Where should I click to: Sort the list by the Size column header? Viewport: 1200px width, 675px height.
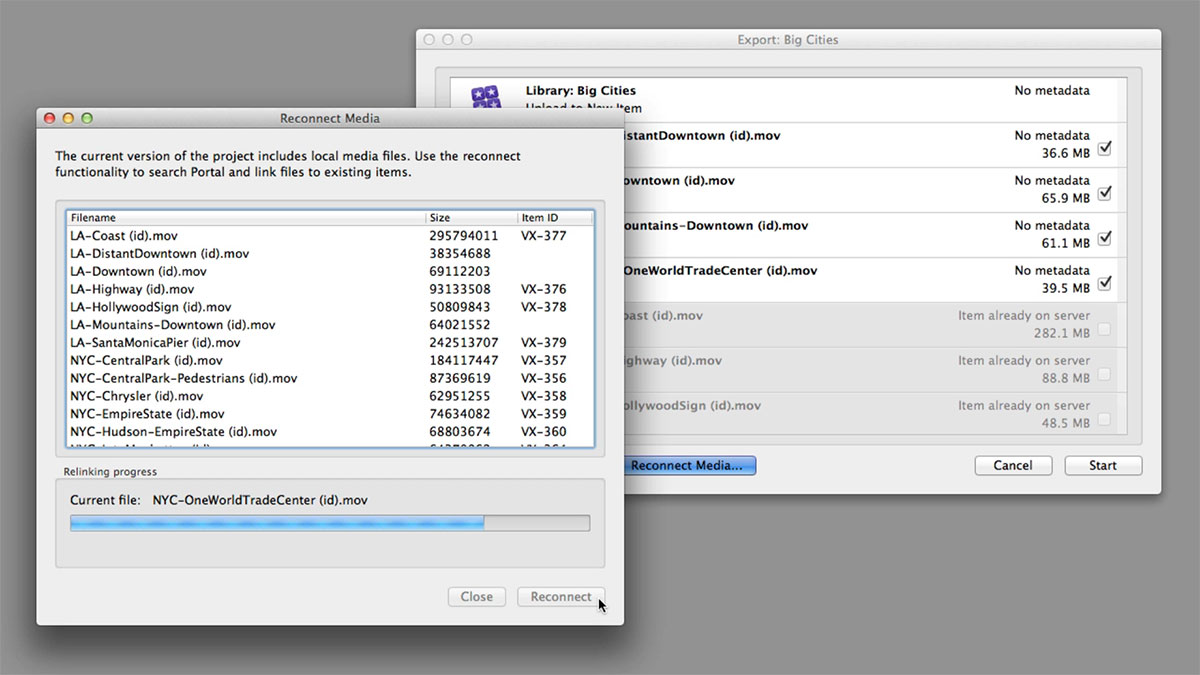pyautogui.click(x=471, y=217)
